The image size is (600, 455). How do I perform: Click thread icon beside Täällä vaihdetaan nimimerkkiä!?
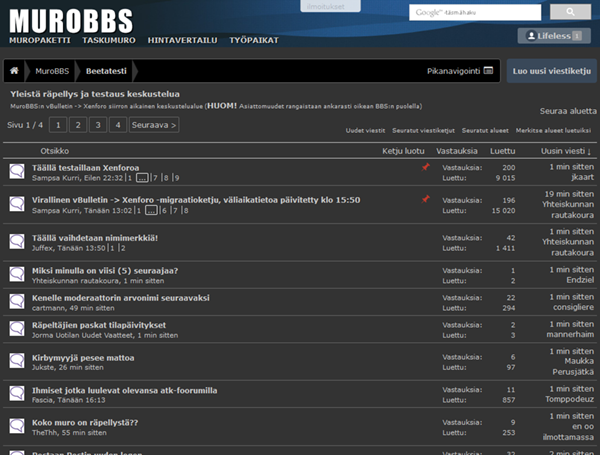coord(17,242)
